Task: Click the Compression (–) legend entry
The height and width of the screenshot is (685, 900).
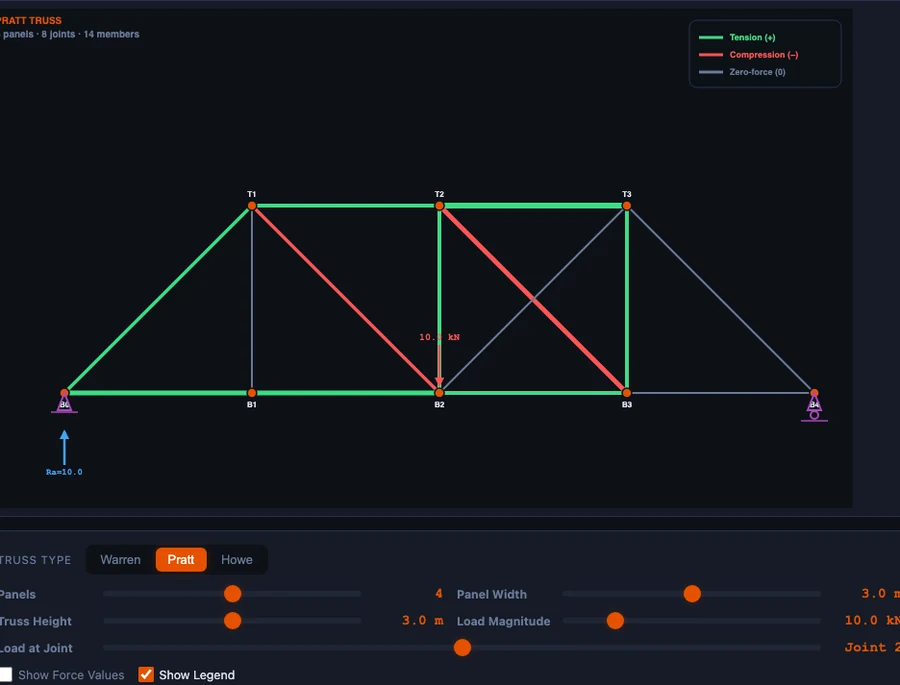Action: click(x=748, y=55)
